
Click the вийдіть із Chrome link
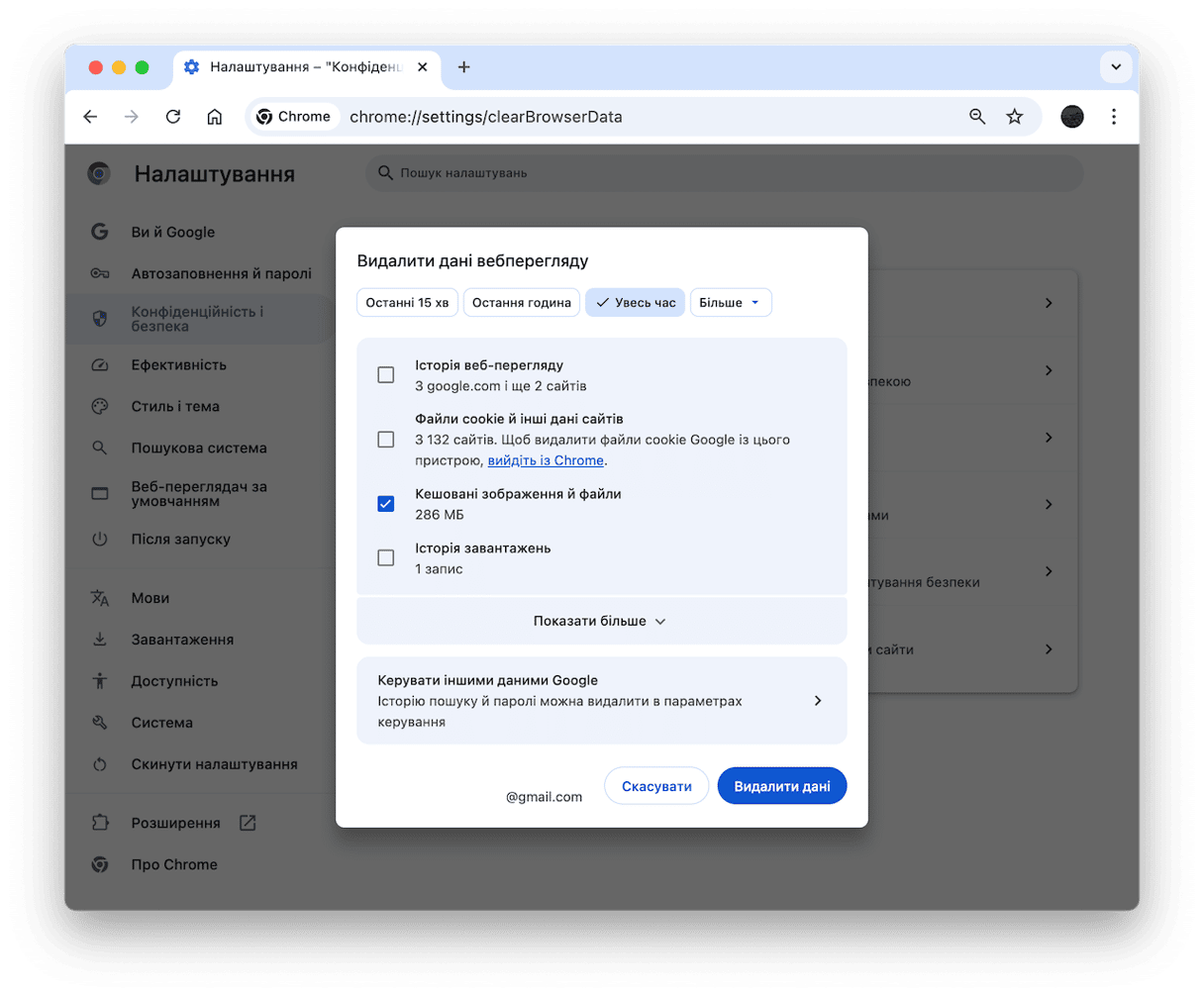546,460
